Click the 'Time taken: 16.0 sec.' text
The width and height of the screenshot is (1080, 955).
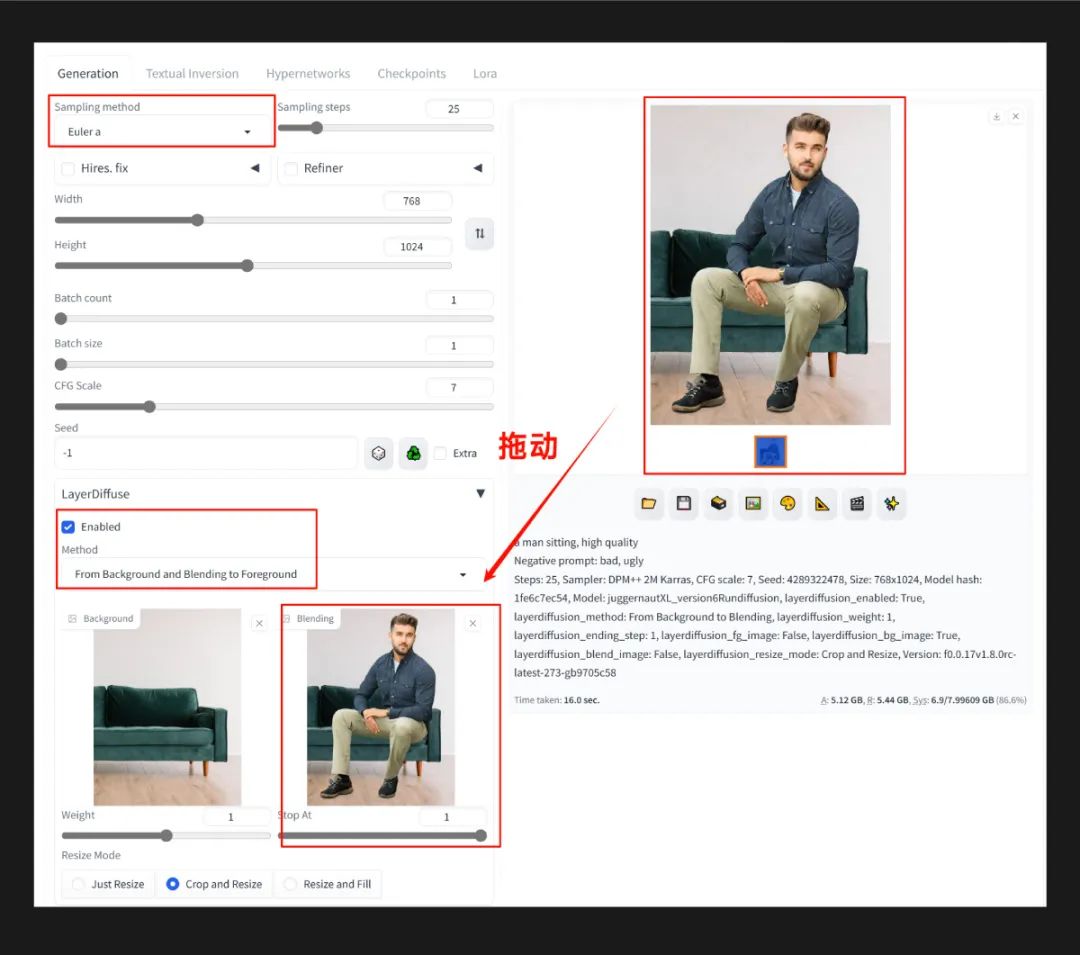coord(557,700)
